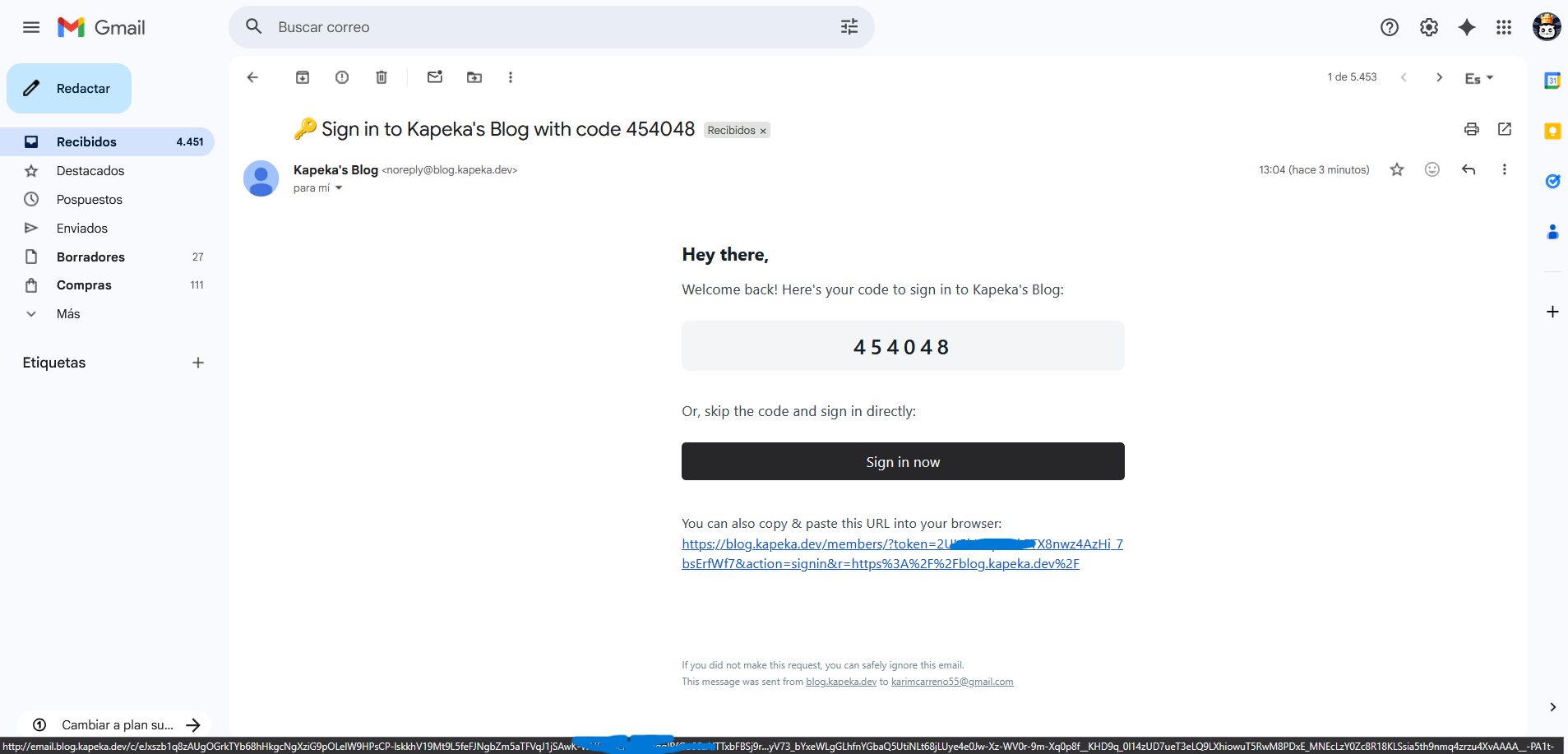Open more toolbar options menu
The height and width of the screenshot is (754, 1568).
pos(511,77)
